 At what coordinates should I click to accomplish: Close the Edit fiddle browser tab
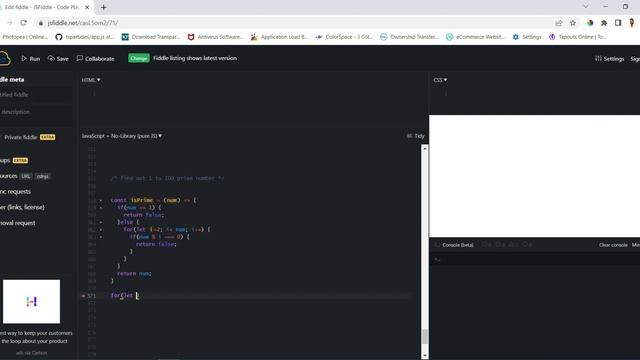[x=87, y=7]
